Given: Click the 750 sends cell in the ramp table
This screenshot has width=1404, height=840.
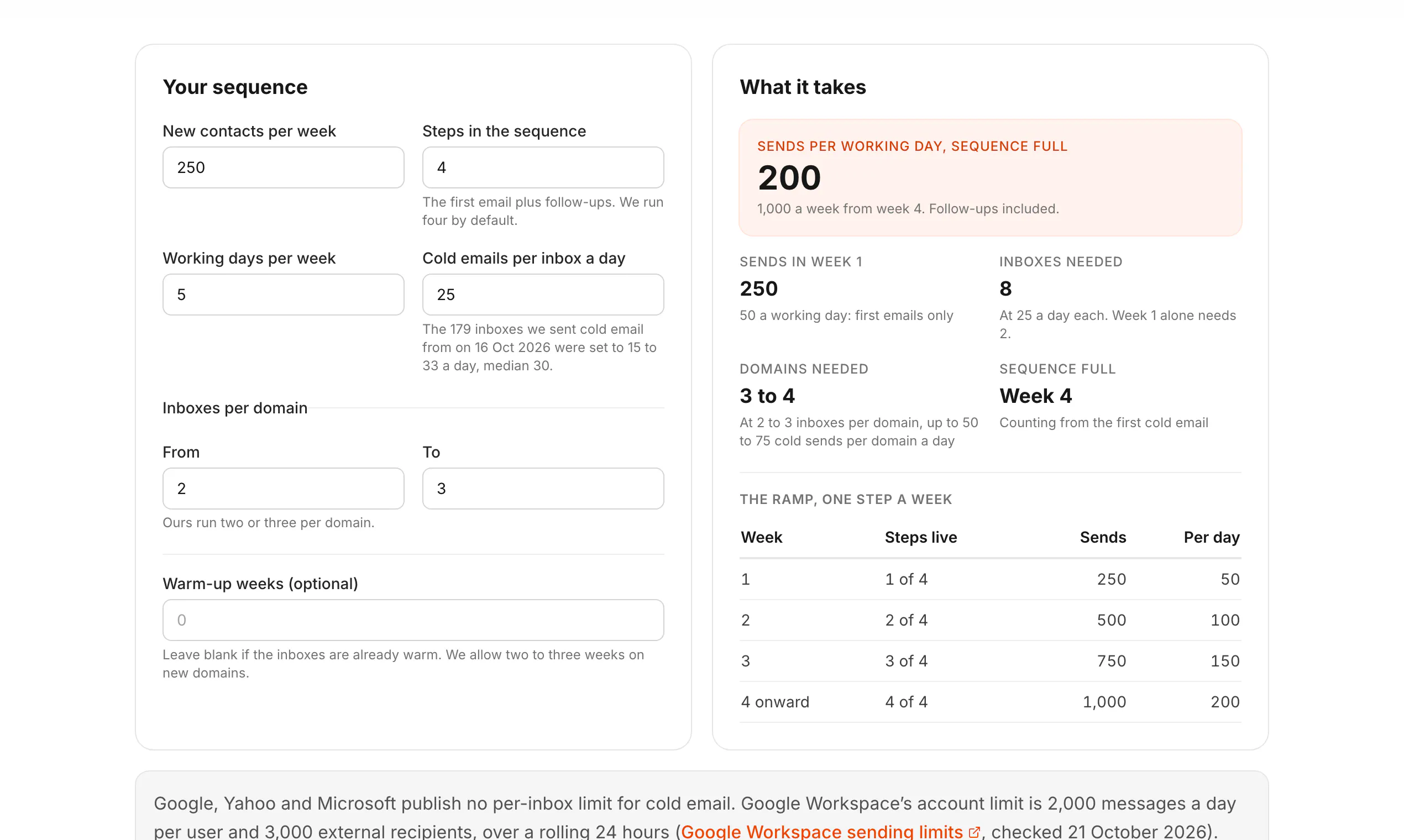Looking at the screenshot, I should [1111, 660].
